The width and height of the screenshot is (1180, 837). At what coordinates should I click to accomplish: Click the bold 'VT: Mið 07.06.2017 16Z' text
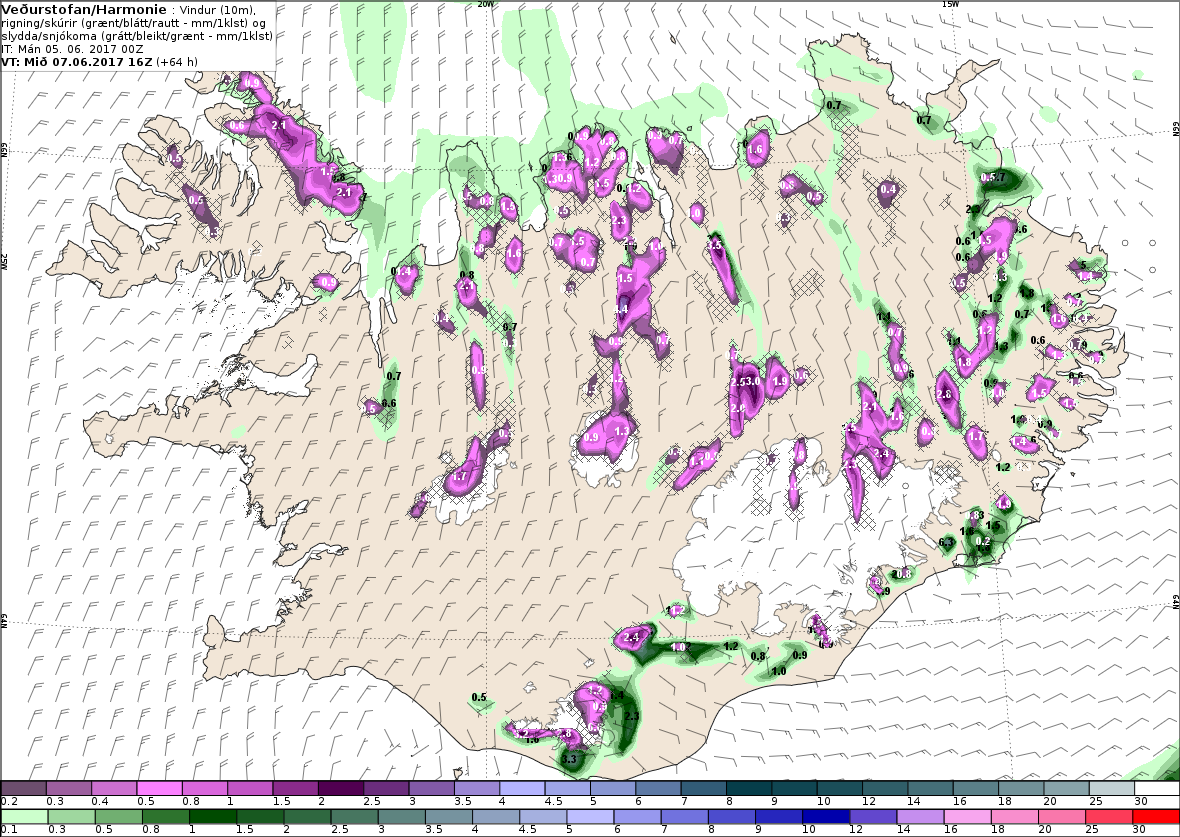point(77,62)
